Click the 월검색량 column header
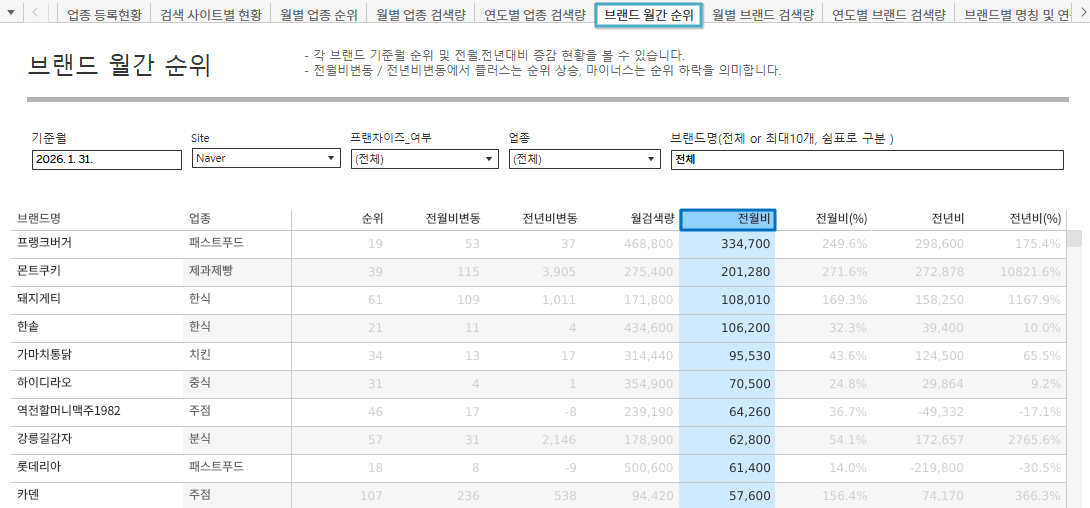The height and width of the screenshot is (508, 1090). pyautogui.click(x=652, y=219)
